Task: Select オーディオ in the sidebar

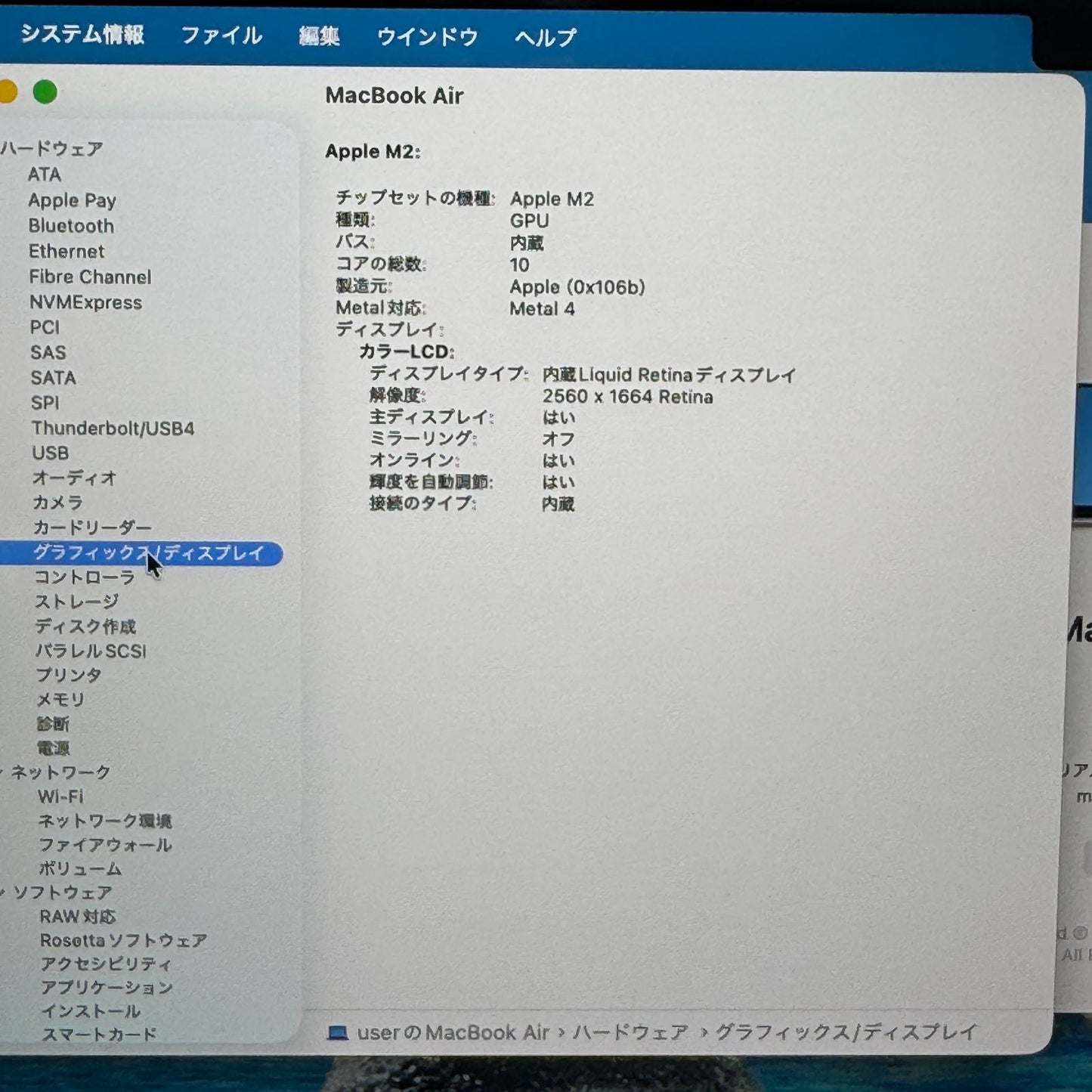Action: pos(74,478)
